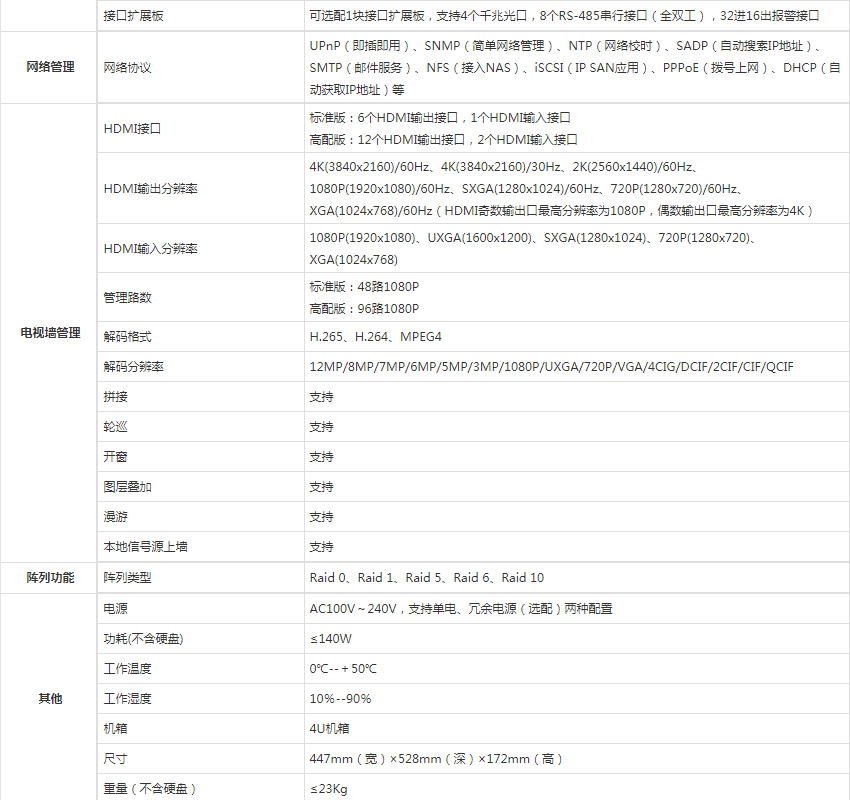The height and width of the screenshot is (800, 850).
Task: Click the 447mm dimensions value text
Action: click(x=436, y=759)
